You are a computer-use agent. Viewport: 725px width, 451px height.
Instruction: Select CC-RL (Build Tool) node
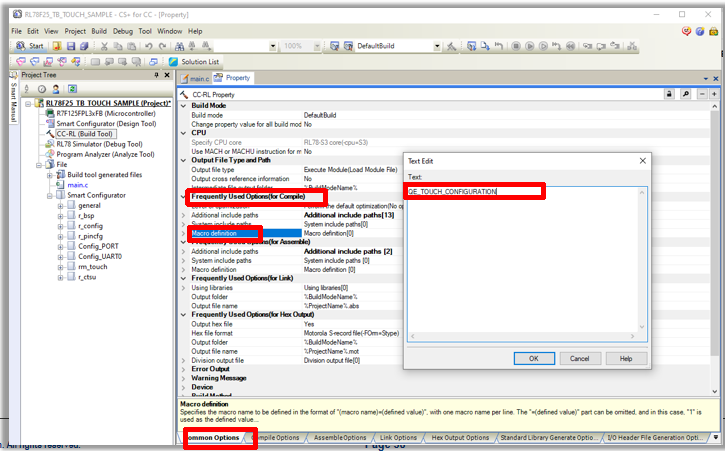pyautogui.click(x=84, y=133)
